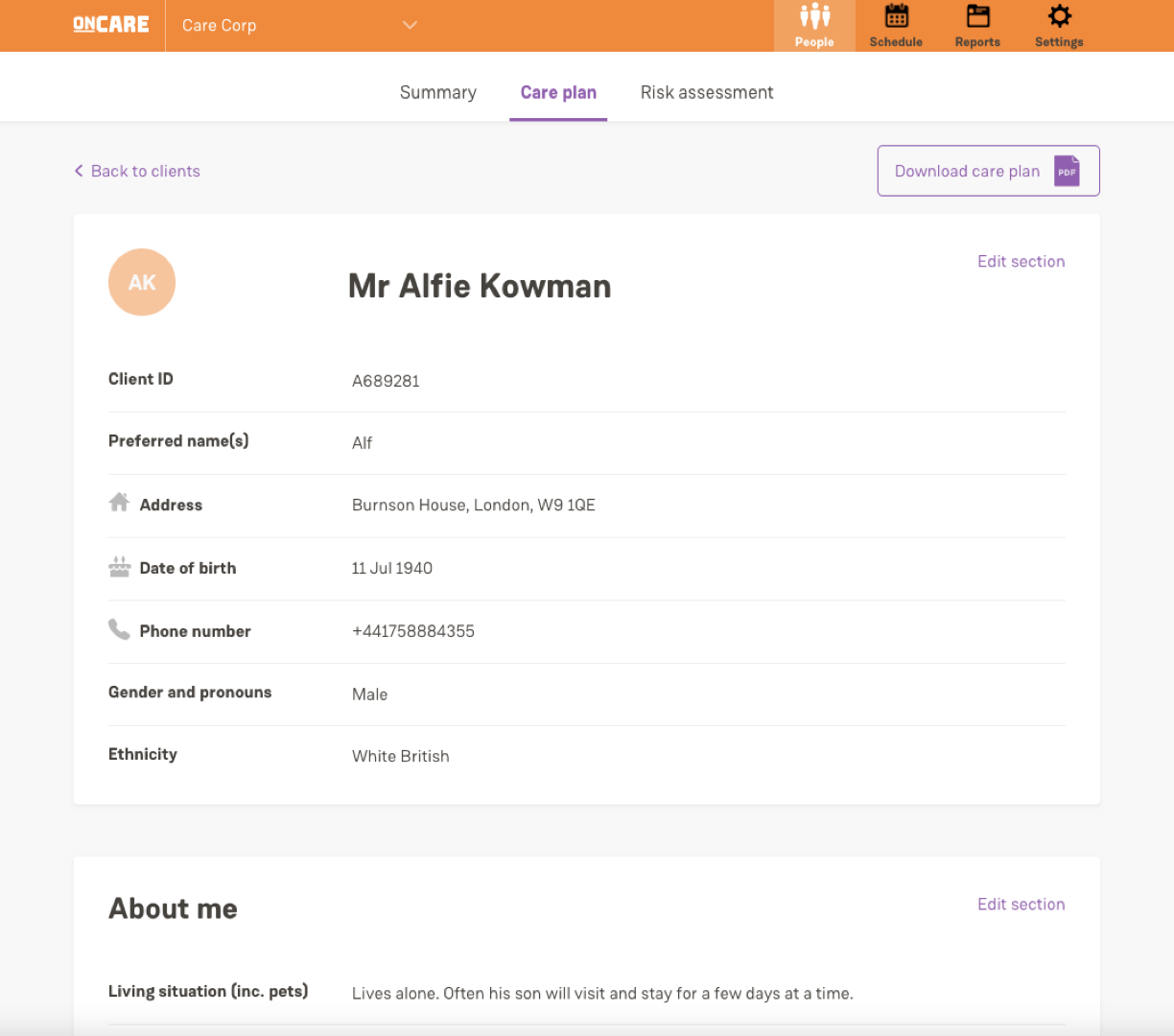Click the OnCare logo
The image size is (1174, 1036).
(111, 25)
